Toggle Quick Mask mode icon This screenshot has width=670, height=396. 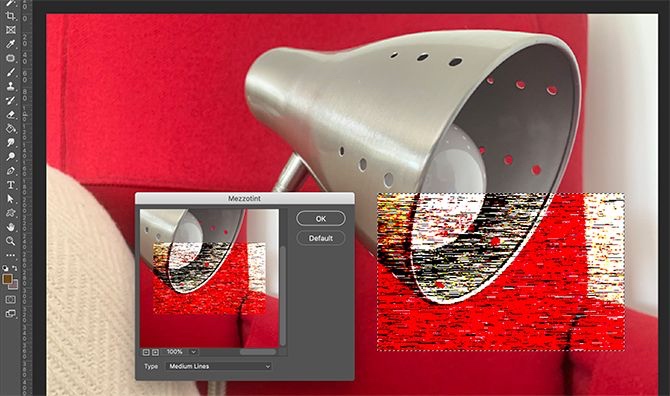pyautogui.click(x=11, y=300)
